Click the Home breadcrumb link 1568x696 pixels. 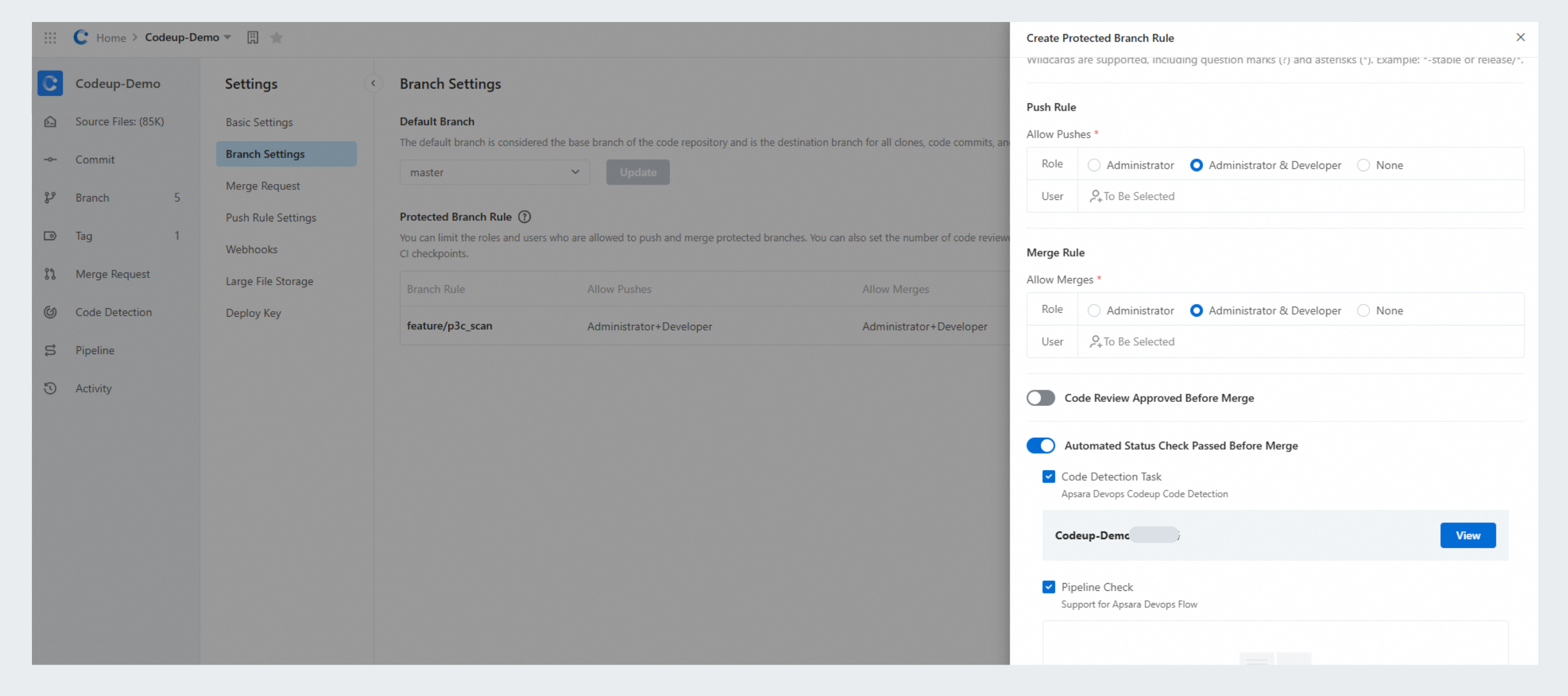(x=111, y=38)
